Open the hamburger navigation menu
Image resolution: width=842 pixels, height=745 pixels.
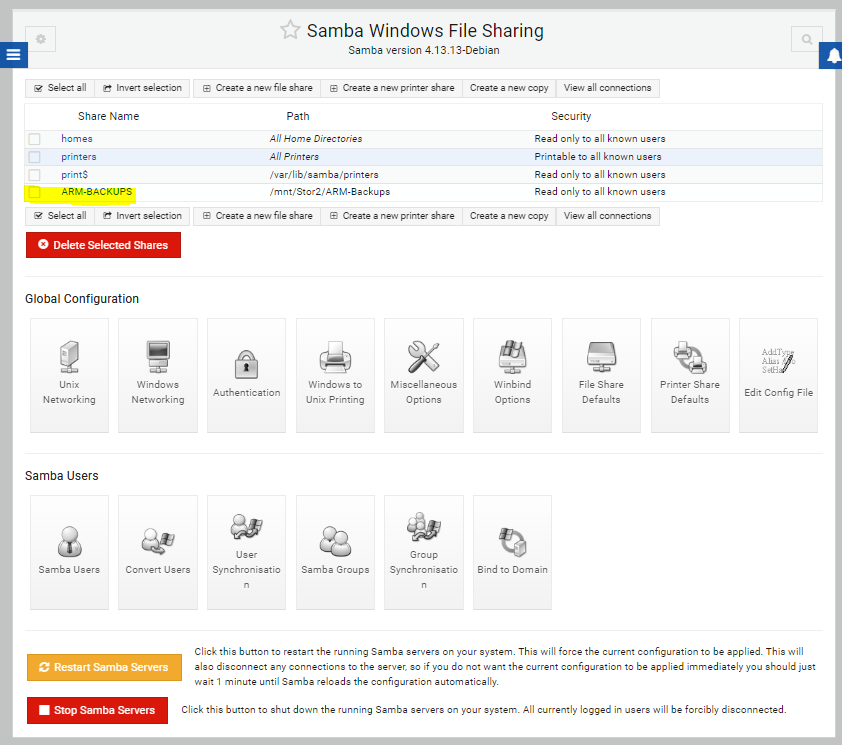pos(13,55)
